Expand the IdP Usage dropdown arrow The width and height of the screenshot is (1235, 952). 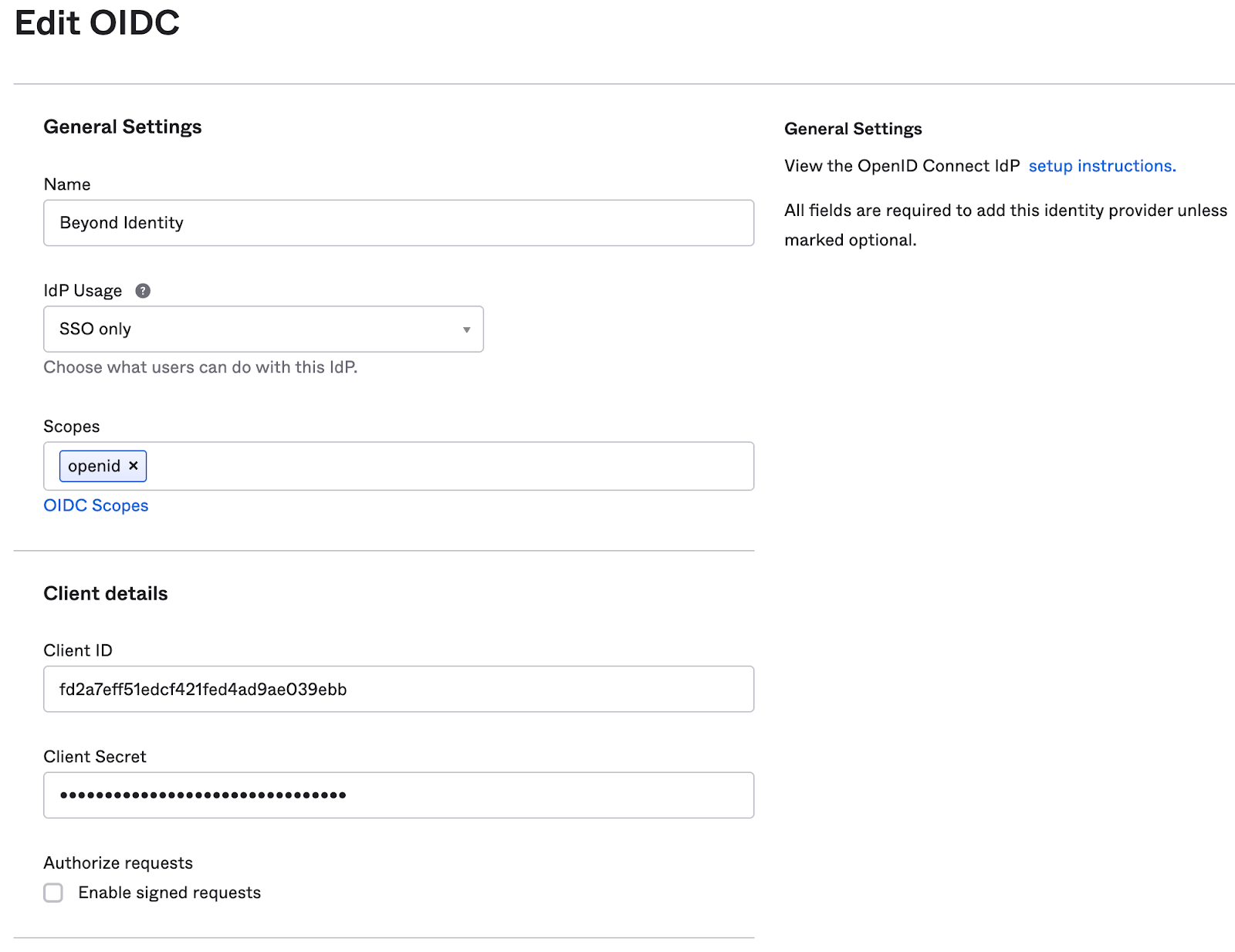click(466, 330)
